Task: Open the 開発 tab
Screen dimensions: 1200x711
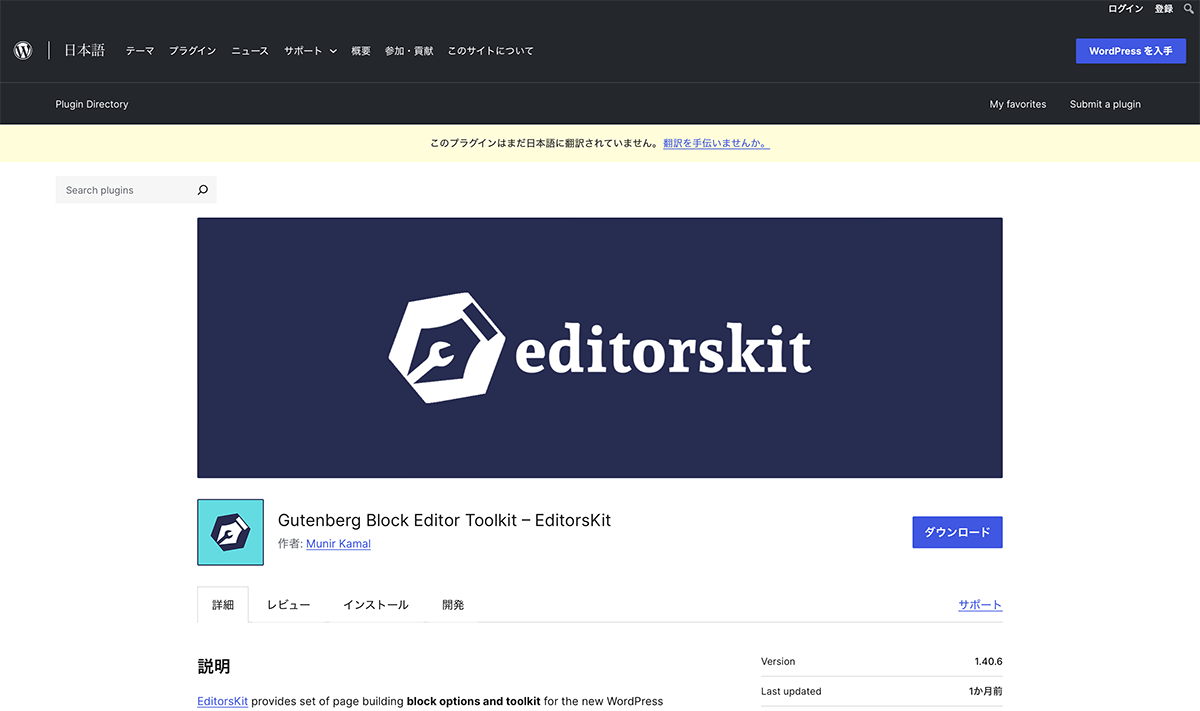Action: pos(453,605)
